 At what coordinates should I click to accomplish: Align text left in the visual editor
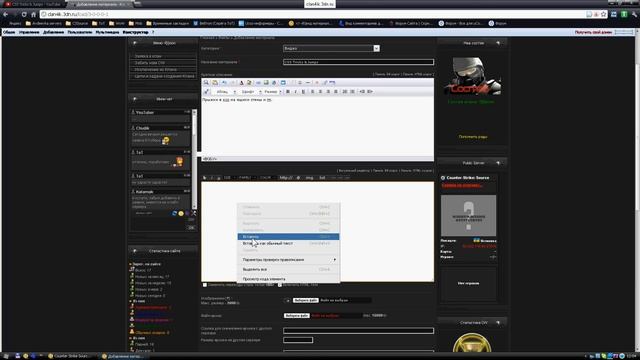click(313, 91)
